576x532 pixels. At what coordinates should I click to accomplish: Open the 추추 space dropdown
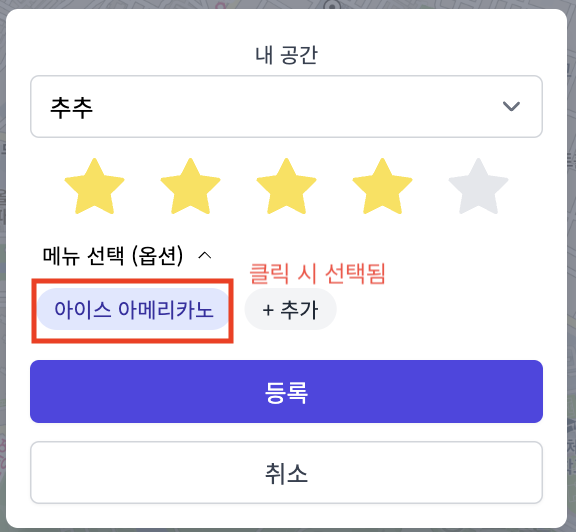pyautogui.click(x=286, y=107)
